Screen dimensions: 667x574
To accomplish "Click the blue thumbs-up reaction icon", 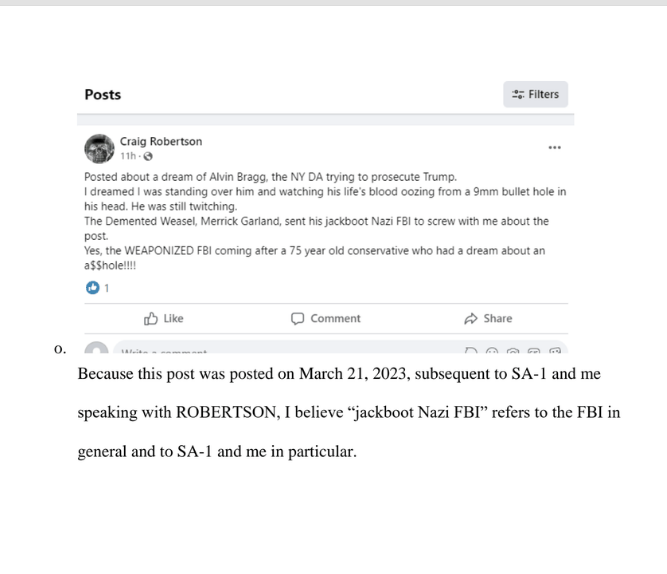I will pyautogui.click(x=92, y=288).
